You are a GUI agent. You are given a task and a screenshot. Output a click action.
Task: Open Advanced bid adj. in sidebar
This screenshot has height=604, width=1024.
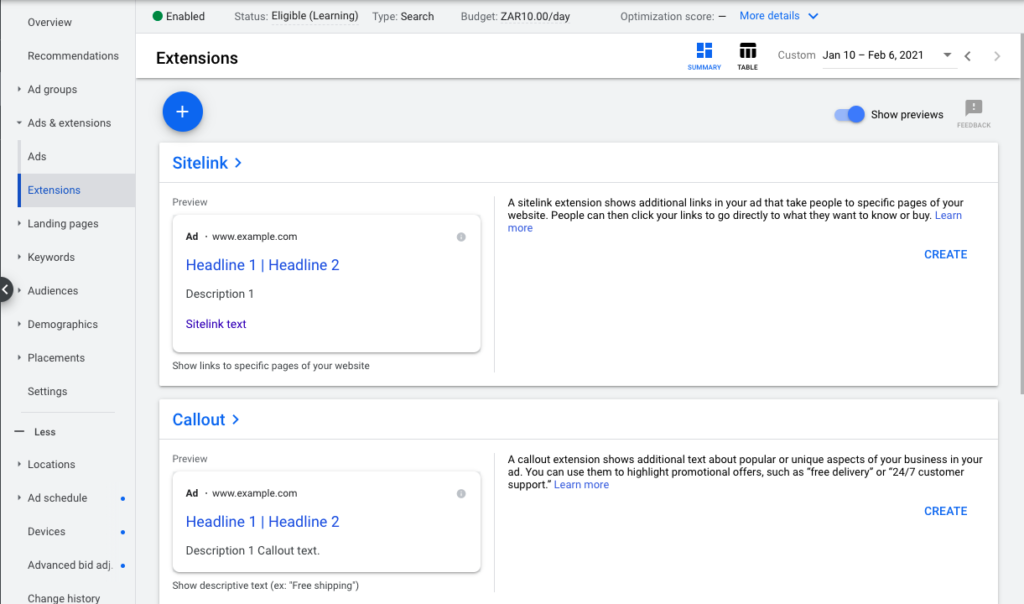pyautogui.click(x=70, y=565)
